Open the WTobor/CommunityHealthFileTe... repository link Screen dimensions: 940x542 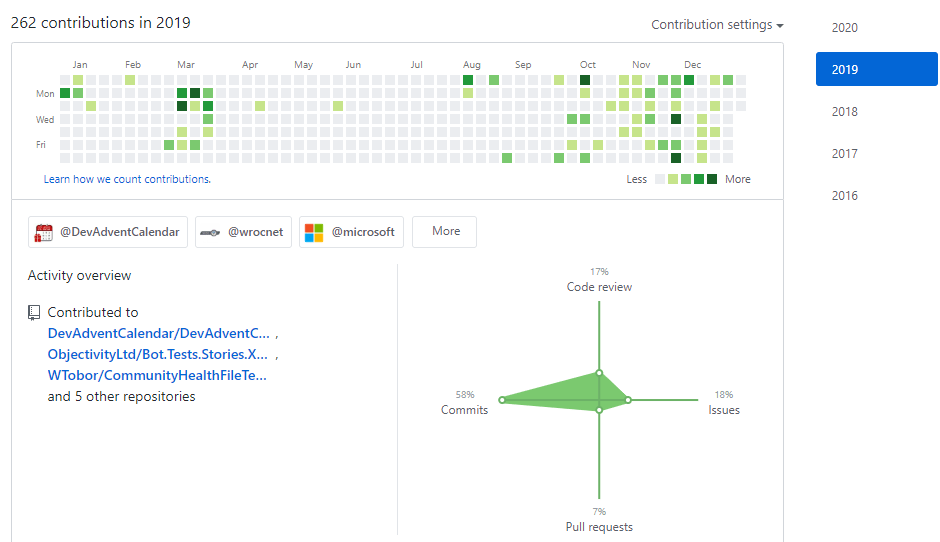pos(157,375)
